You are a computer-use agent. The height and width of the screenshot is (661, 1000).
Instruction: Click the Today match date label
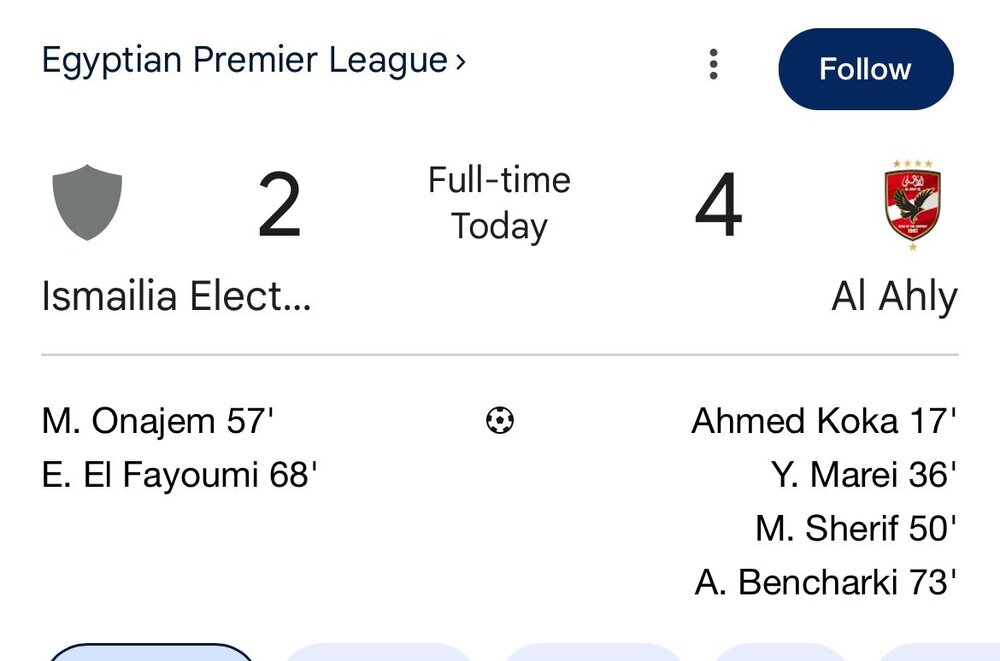[499, 226]
